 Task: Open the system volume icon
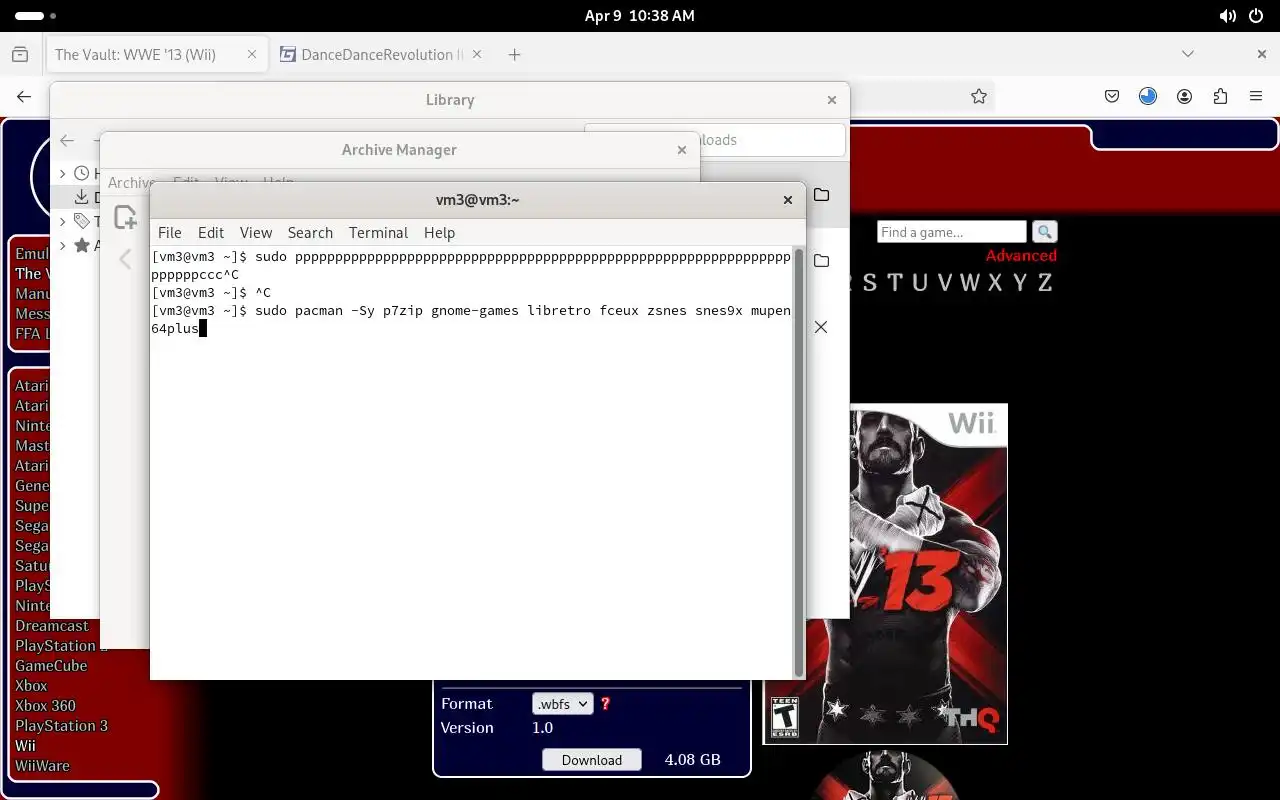click(1228, 16)
